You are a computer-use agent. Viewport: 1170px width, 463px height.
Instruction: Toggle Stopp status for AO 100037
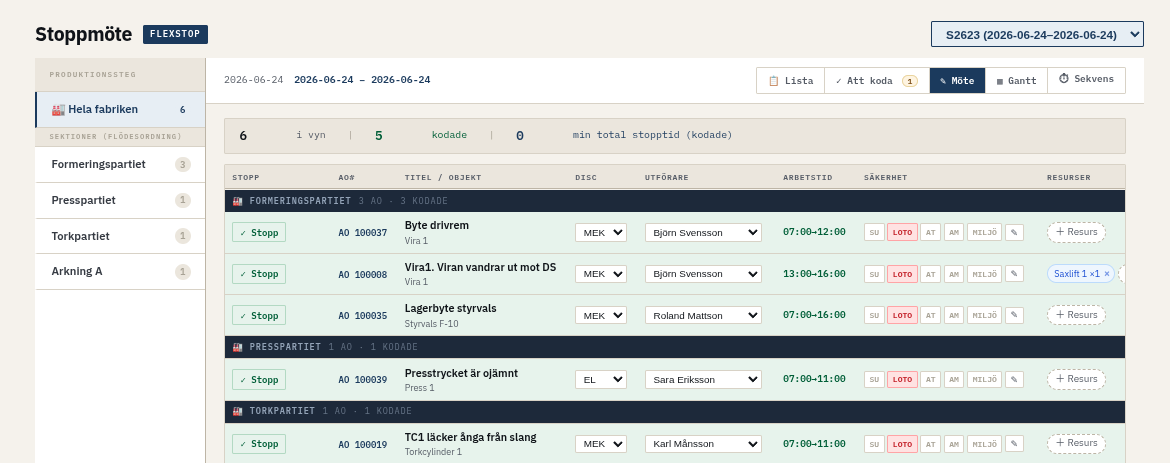259,232
